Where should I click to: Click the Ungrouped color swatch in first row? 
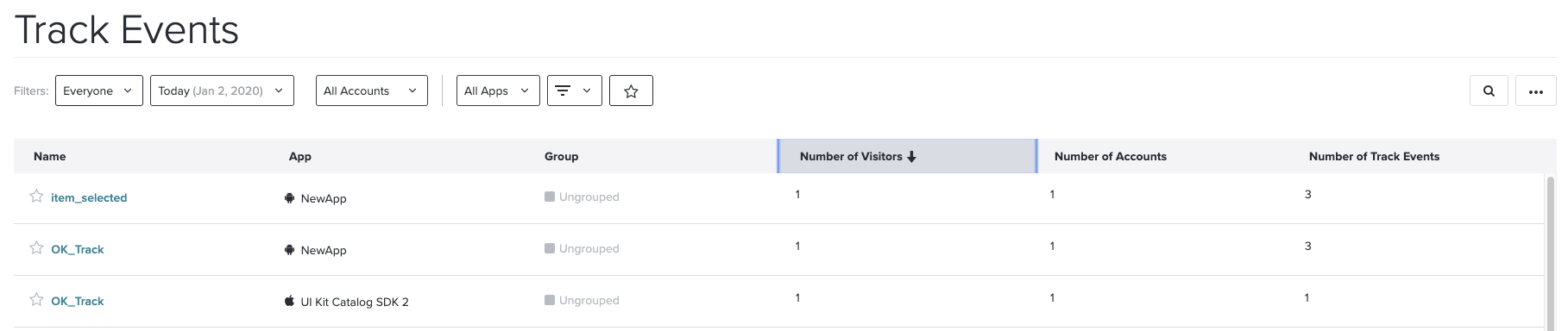coord(550,197)
